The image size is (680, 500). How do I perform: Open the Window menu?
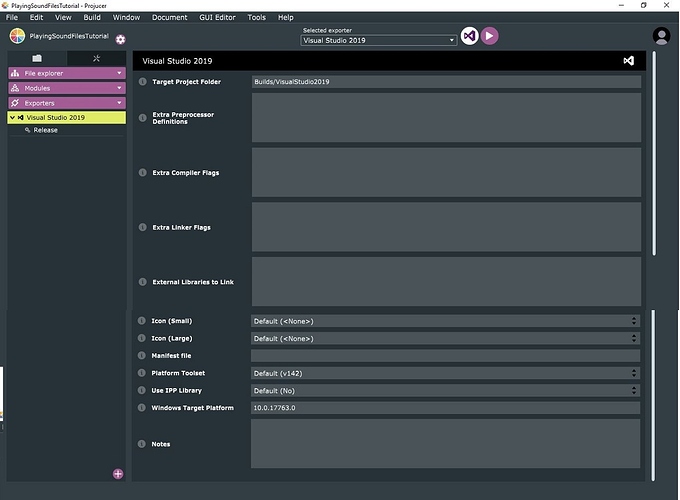click(x=126, y=17)
